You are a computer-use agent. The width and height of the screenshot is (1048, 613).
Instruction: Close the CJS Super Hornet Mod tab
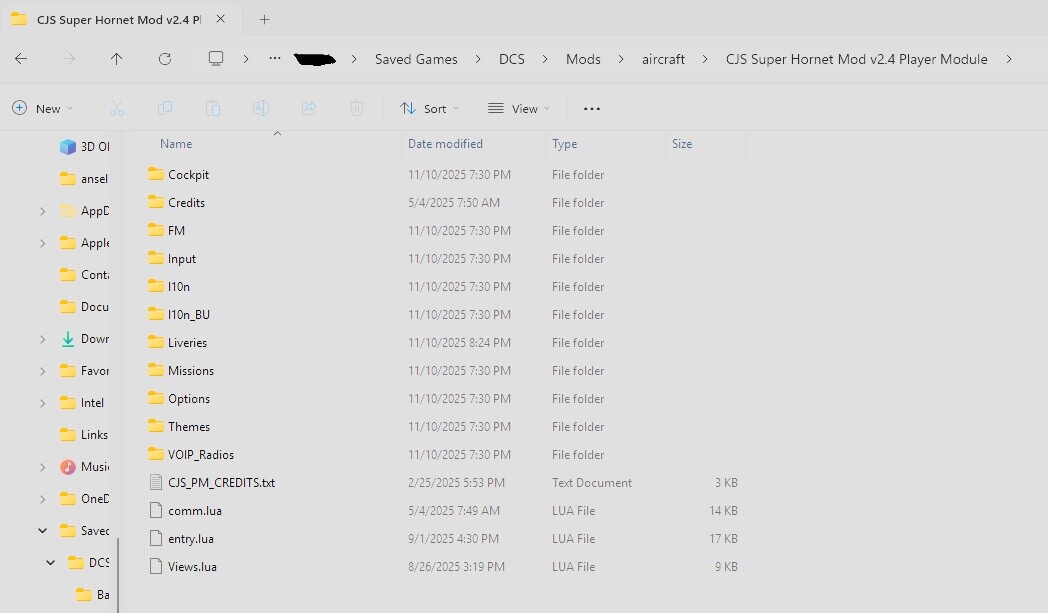tap(221, 19)
